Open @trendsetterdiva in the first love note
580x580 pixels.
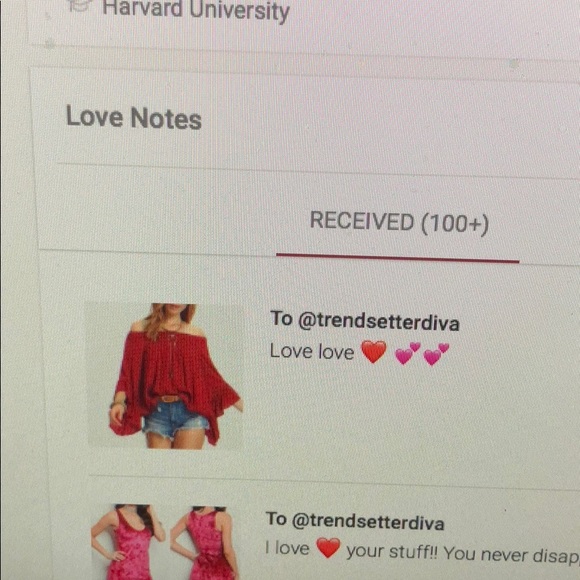pyautogui.click(x=378, y=321)
